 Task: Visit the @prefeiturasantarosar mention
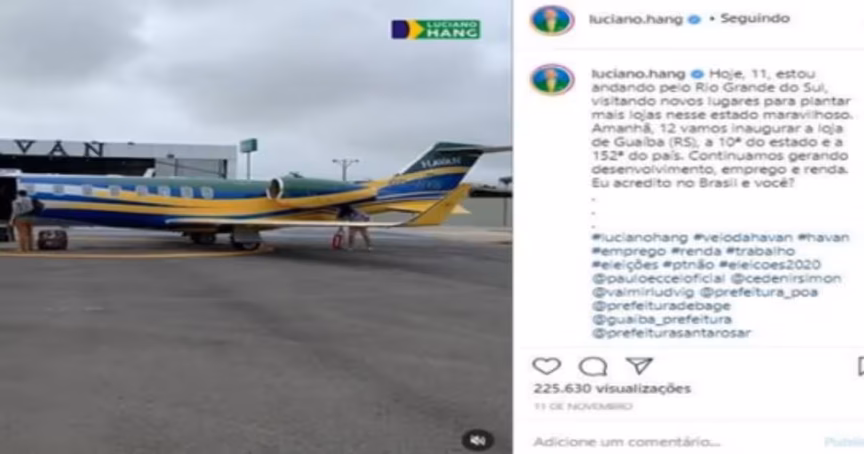click(671, 333)
